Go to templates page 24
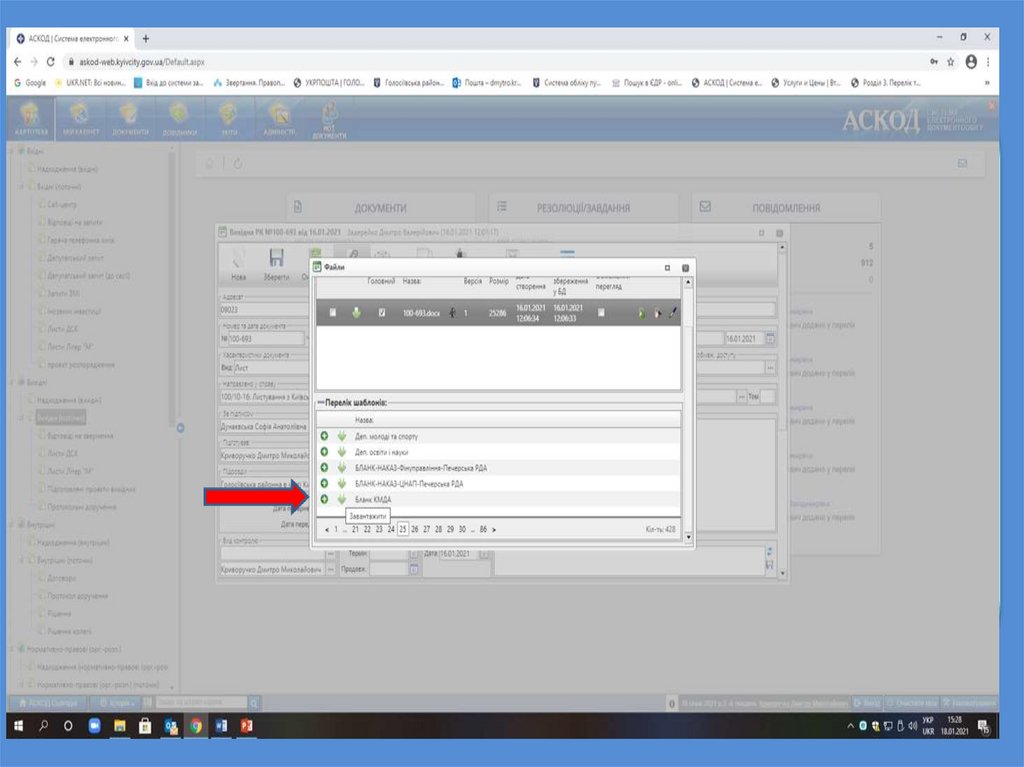The image size is (1024, 767). pyautogui.click(x=391, y=529)
